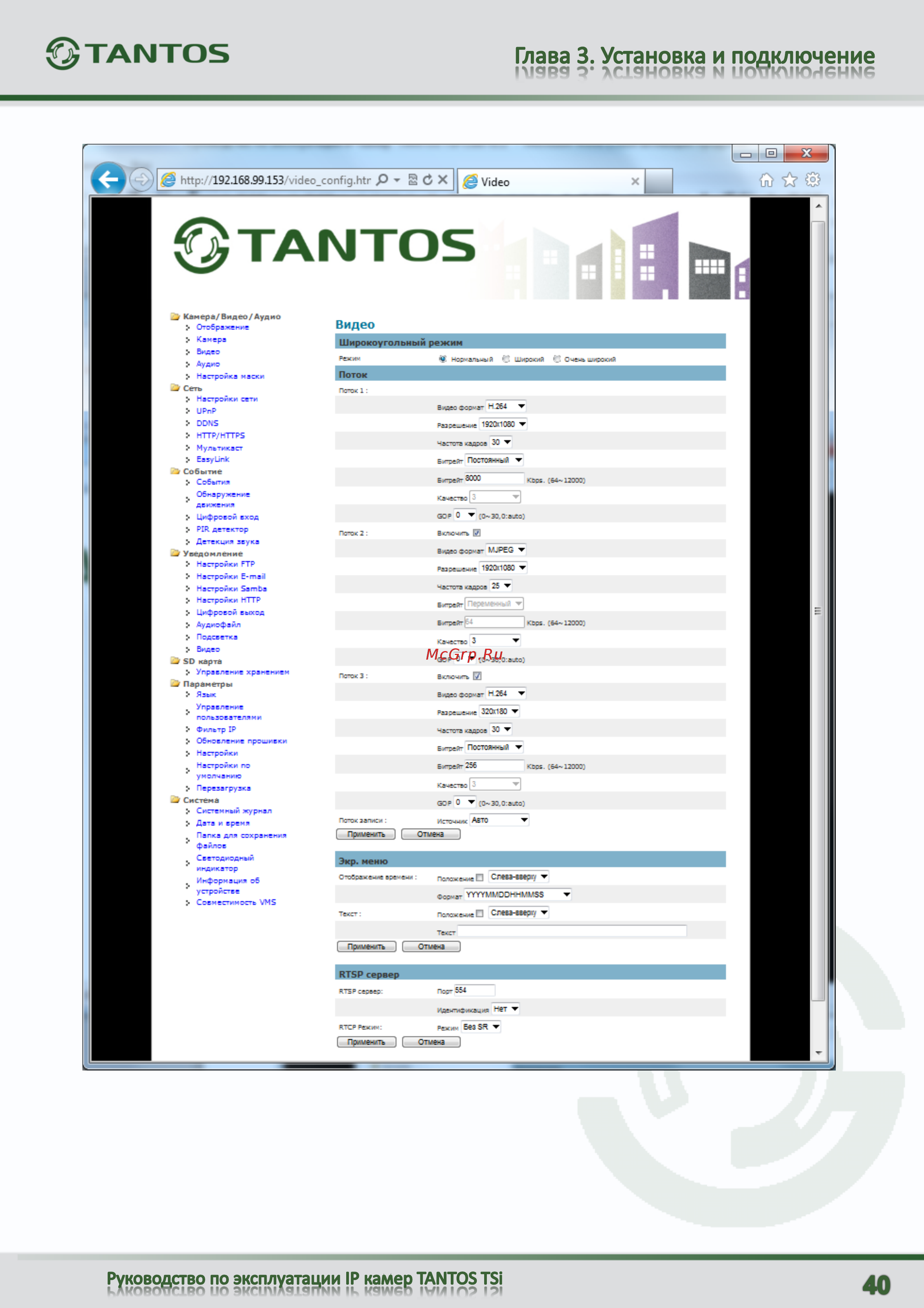Select Очень широкий mode radio
The image size is (924, 1308).
point(557,358)
